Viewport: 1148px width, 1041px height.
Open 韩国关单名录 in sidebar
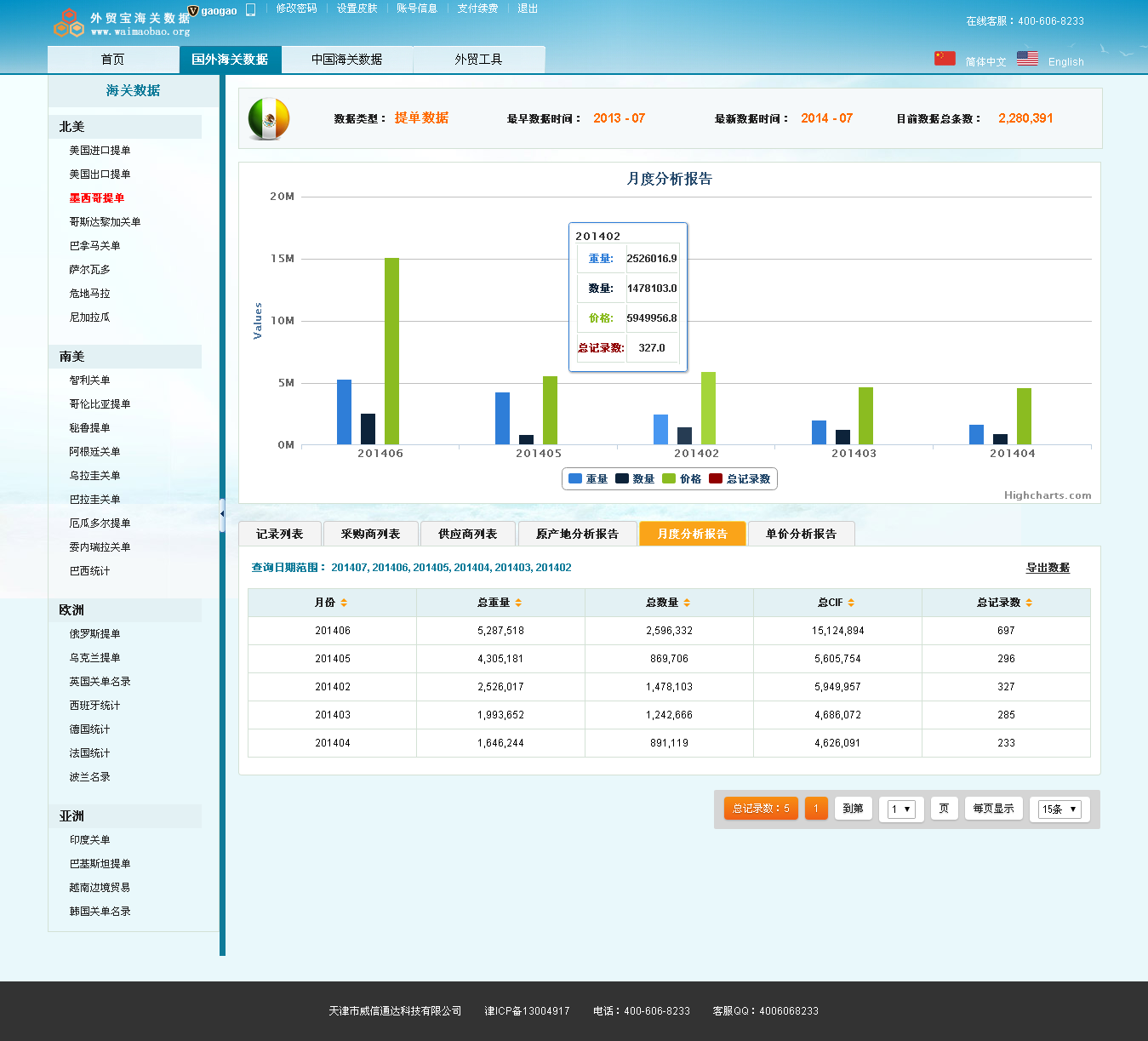[x=100, y=912]
